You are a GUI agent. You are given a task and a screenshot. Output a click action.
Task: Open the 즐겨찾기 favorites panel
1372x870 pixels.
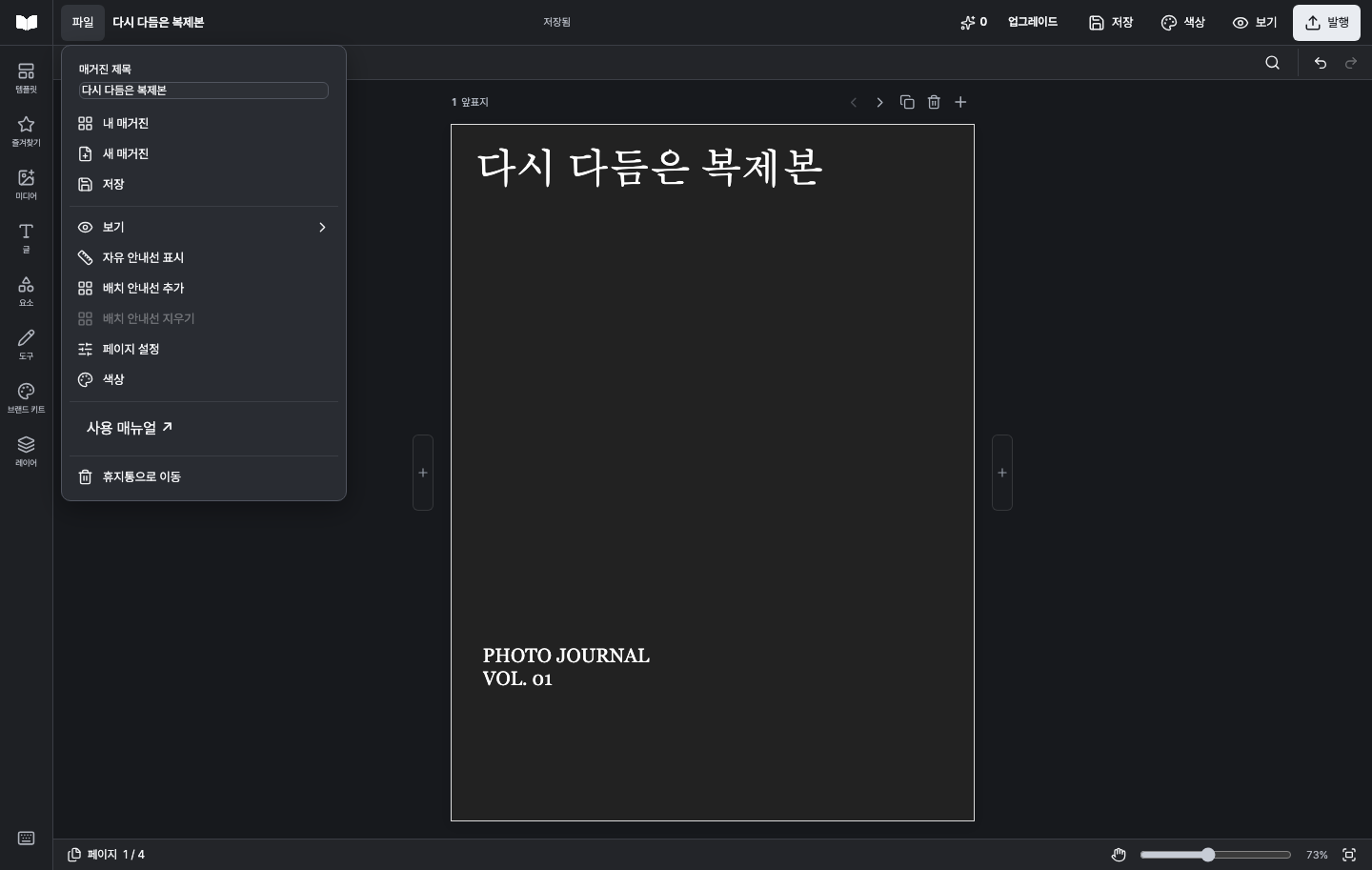pyautogui.click(x=26, y=131)
